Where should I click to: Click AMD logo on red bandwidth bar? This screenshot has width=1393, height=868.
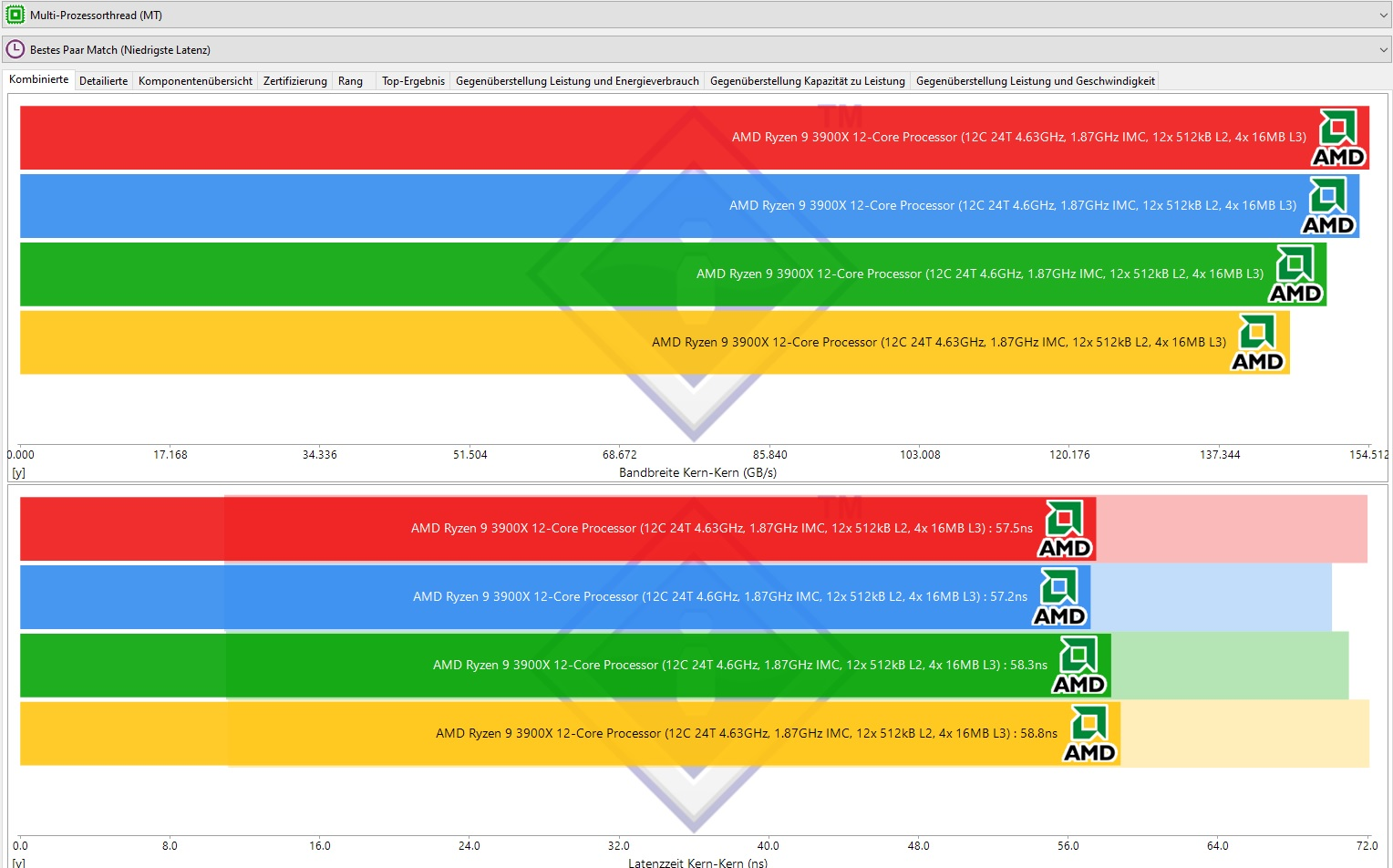coord(1338,138)
